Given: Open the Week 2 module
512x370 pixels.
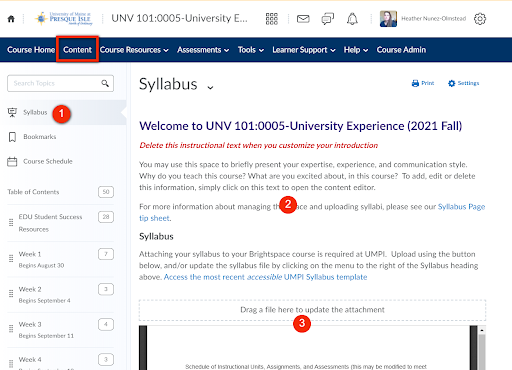Looking at the screenshot, I should [x=30, y=289].
